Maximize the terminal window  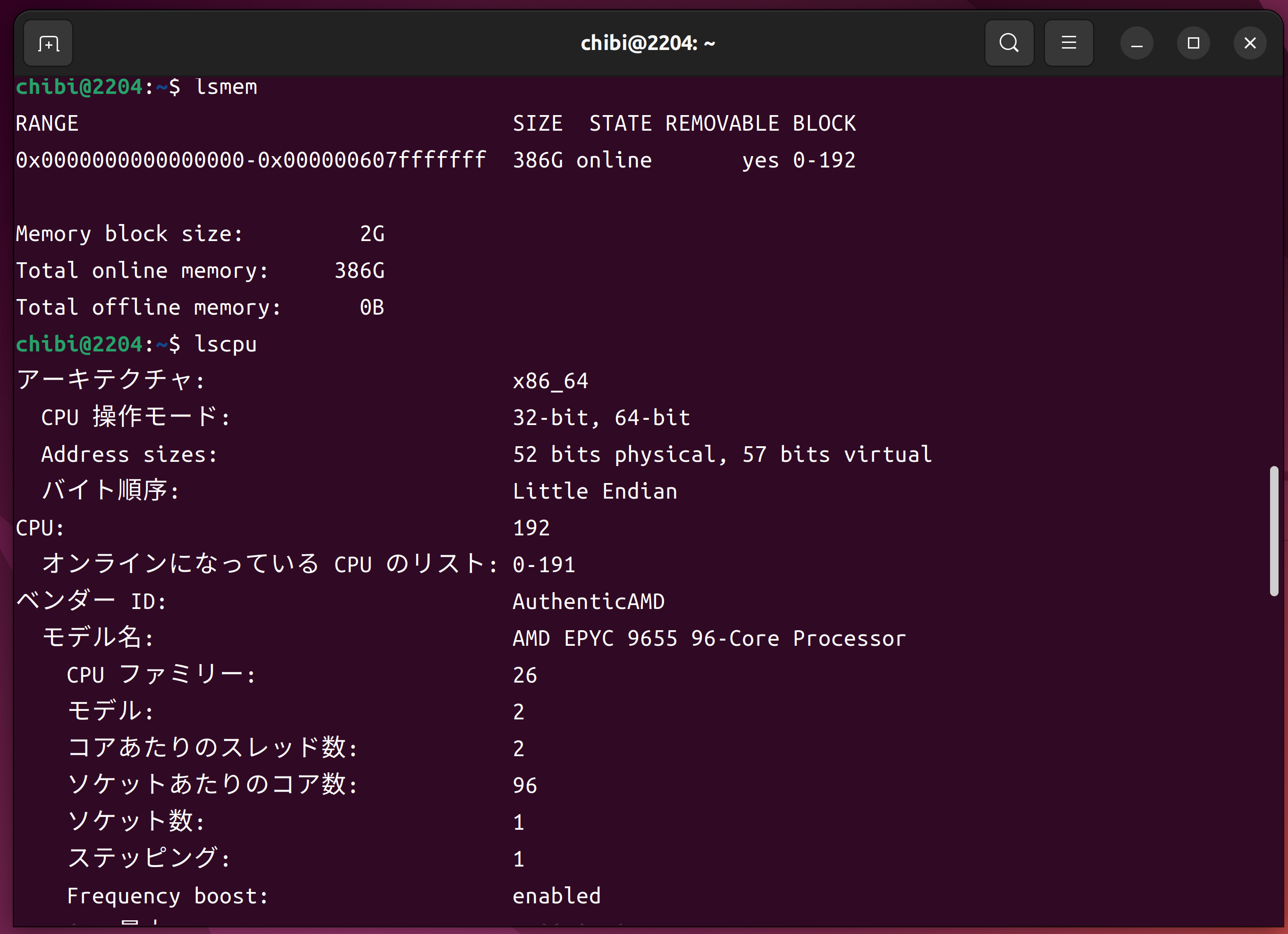1193,43
